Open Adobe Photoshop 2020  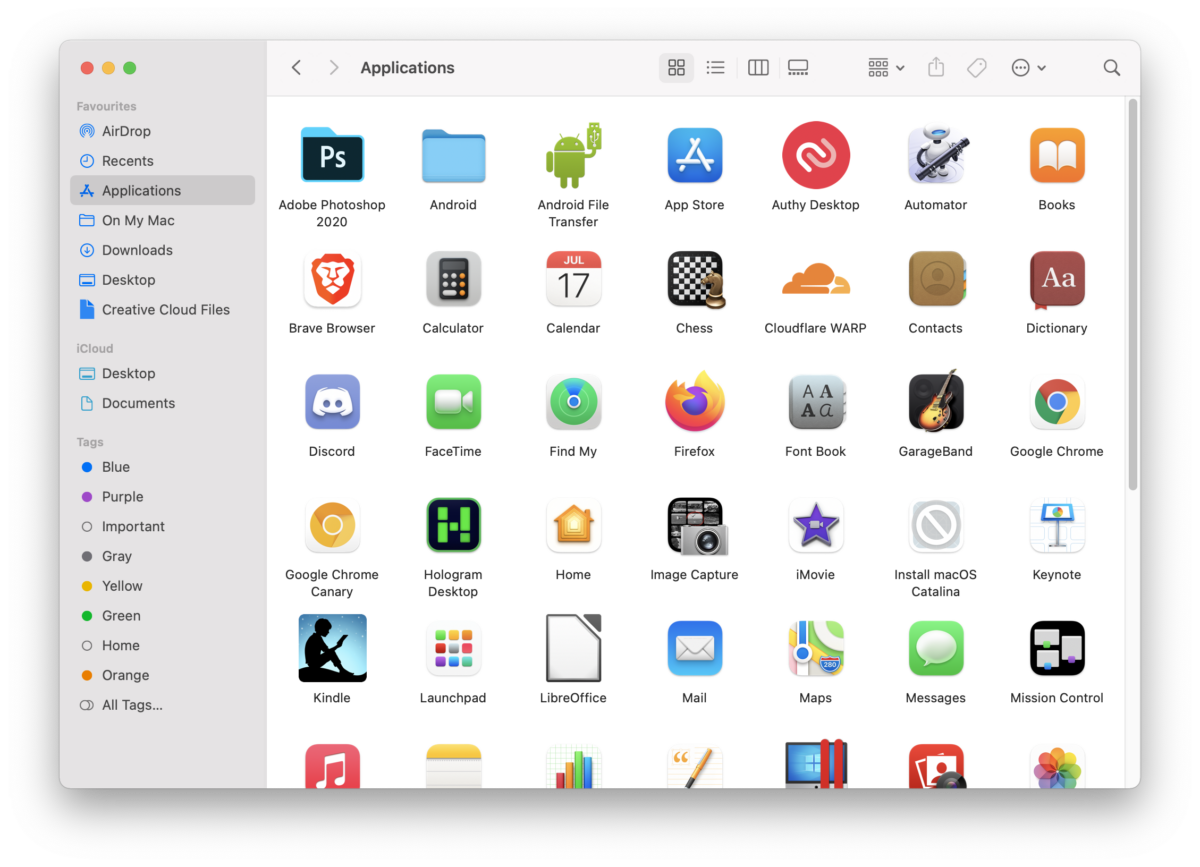coord(332,155)
